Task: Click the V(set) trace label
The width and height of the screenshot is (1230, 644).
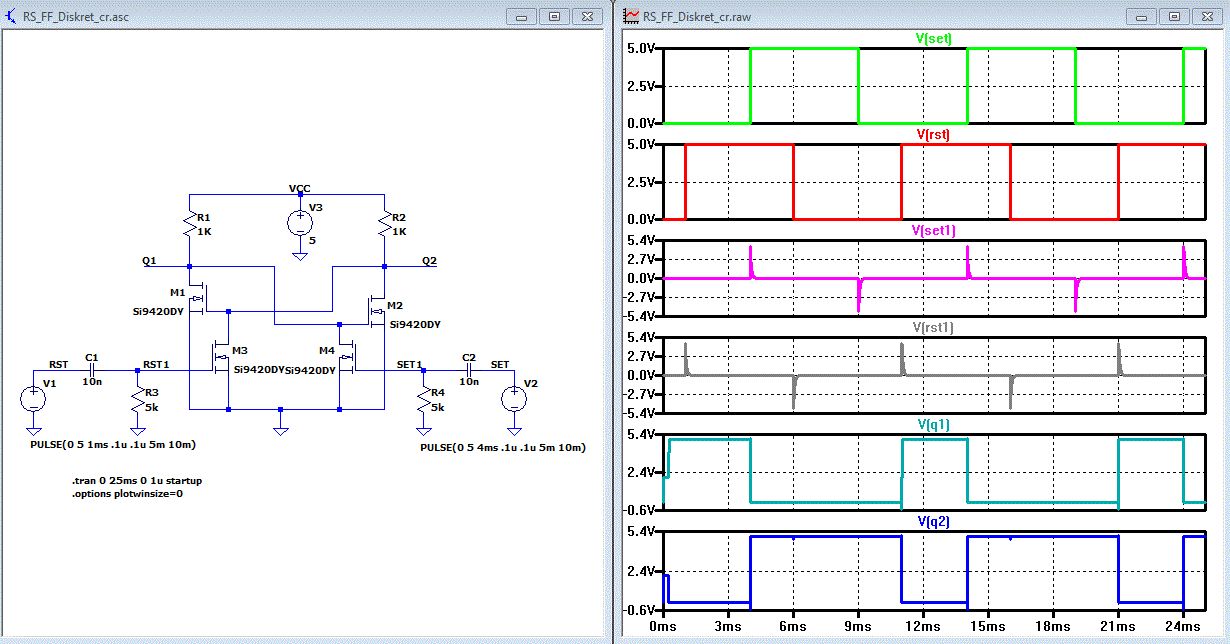Action: [933, 39]
